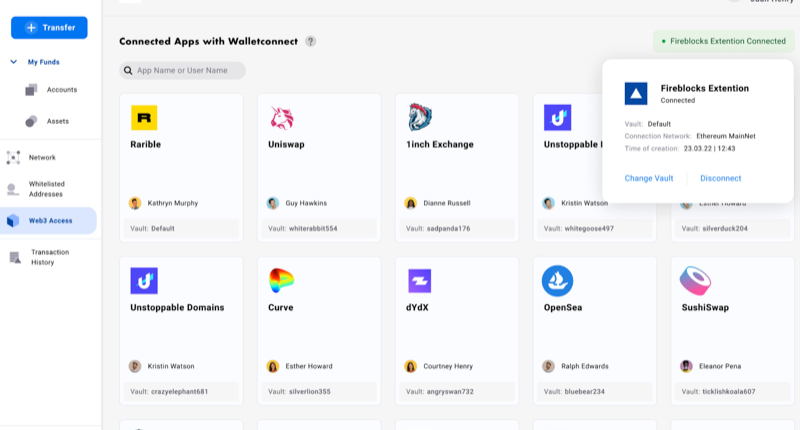Screen dimensions: 800x430
Task: Click Unstoppable logo in top row
Action: [x=557, y=118]
